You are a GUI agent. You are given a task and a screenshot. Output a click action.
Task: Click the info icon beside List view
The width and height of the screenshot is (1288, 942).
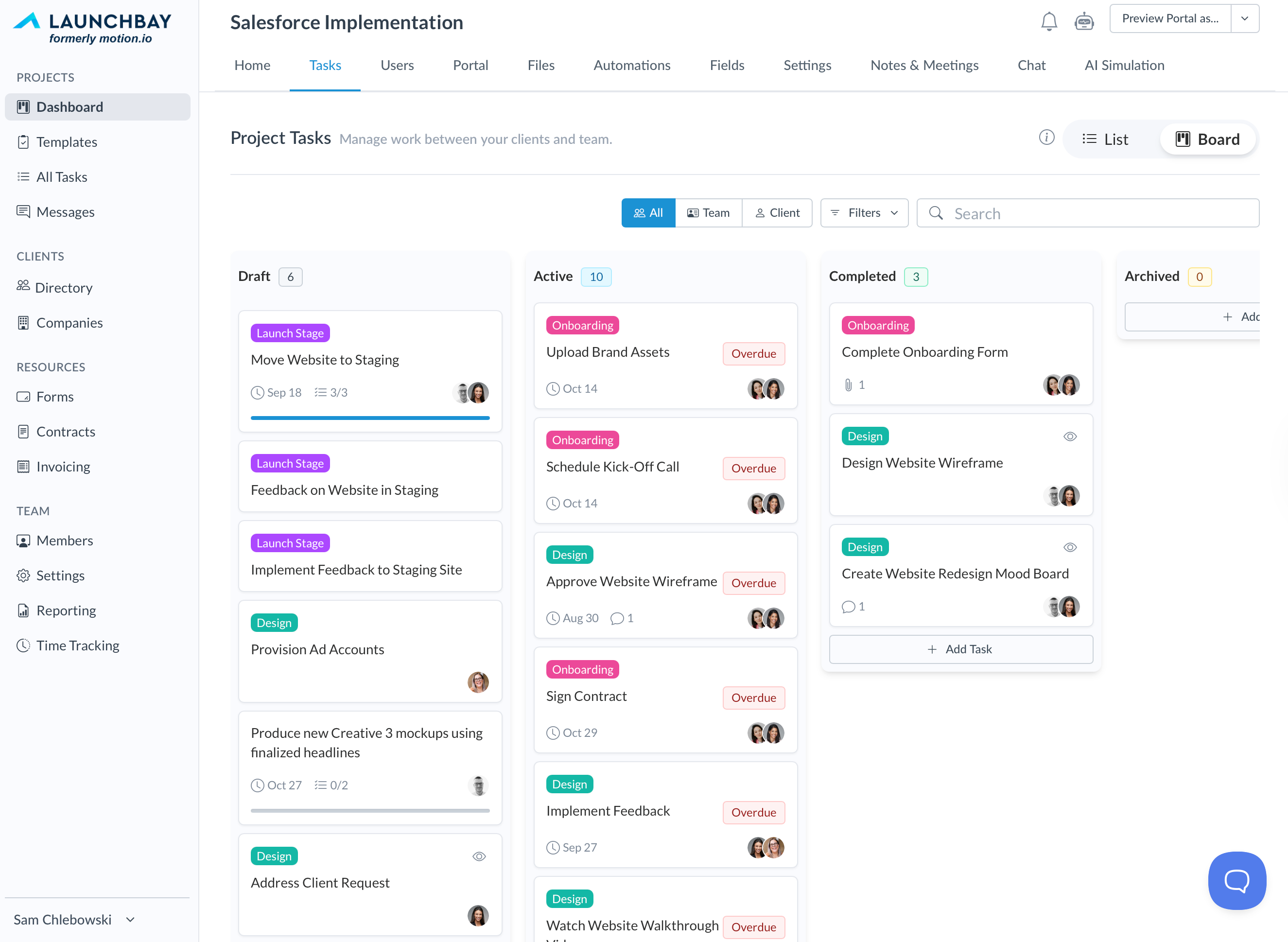(x=1046, y=138)
